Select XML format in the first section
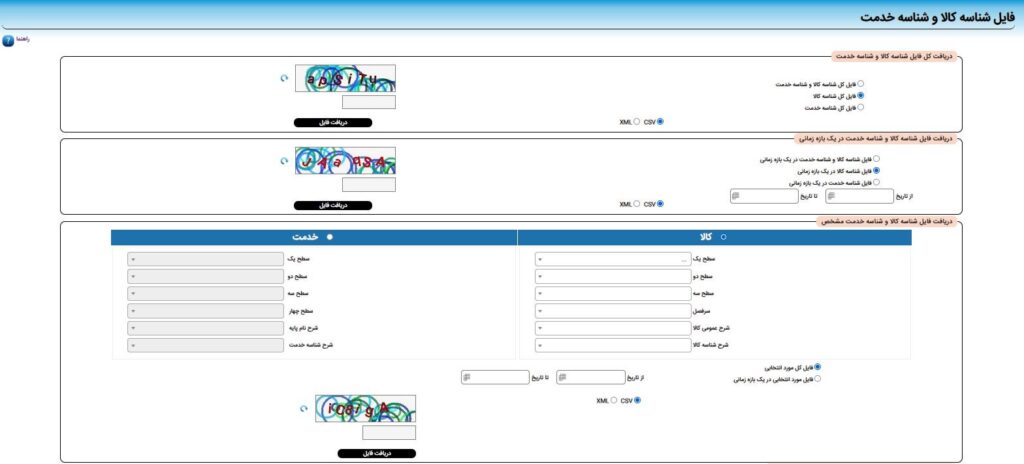This screenshot has width=1024, height=464. pos(634,122)
